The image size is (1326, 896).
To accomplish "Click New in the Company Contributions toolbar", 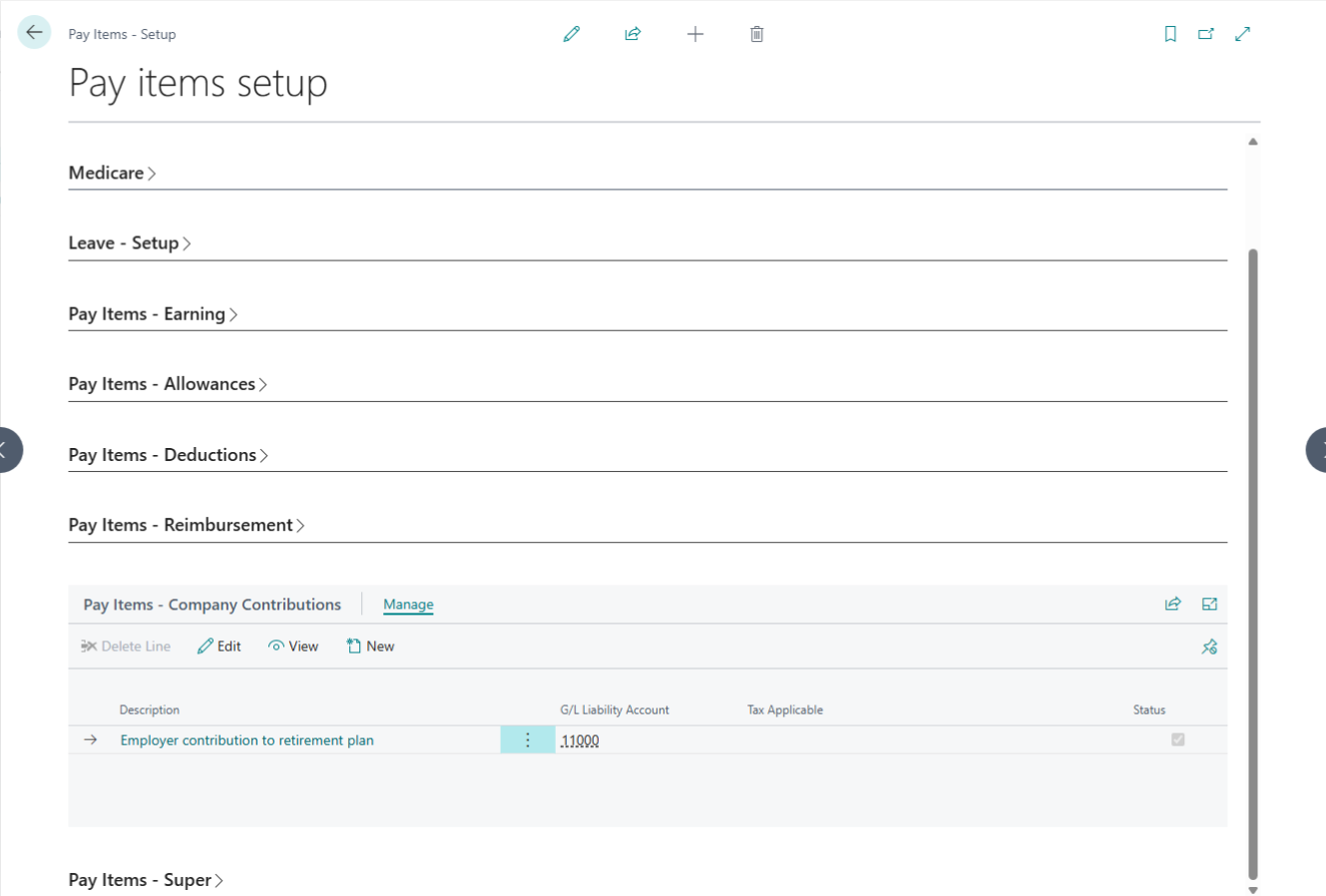I will (x=370, y=646).
